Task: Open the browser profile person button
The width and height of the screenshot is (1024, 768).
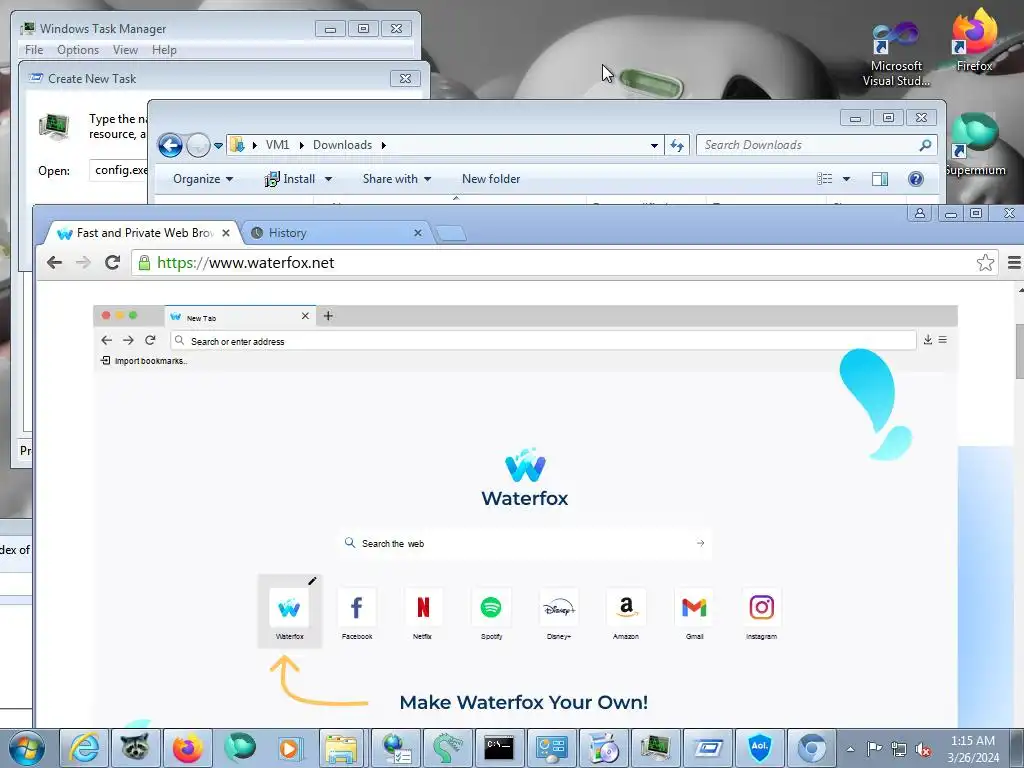Action: pos(920,213)
